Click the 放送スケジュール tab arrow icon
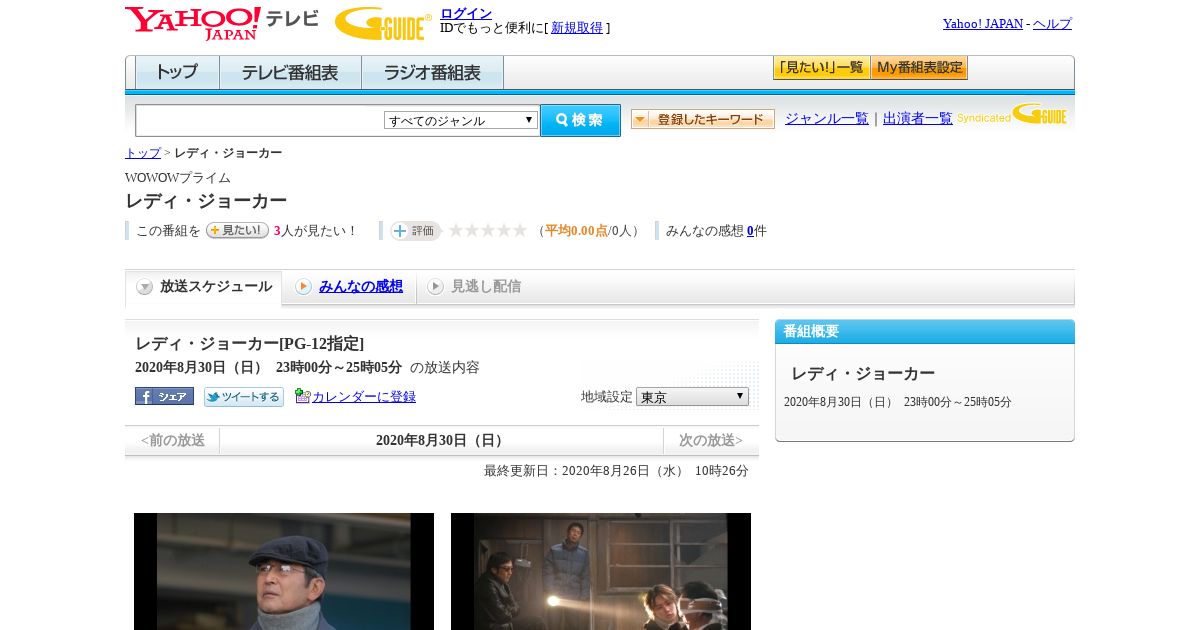 pyautogui.click(x=145, y=287)
